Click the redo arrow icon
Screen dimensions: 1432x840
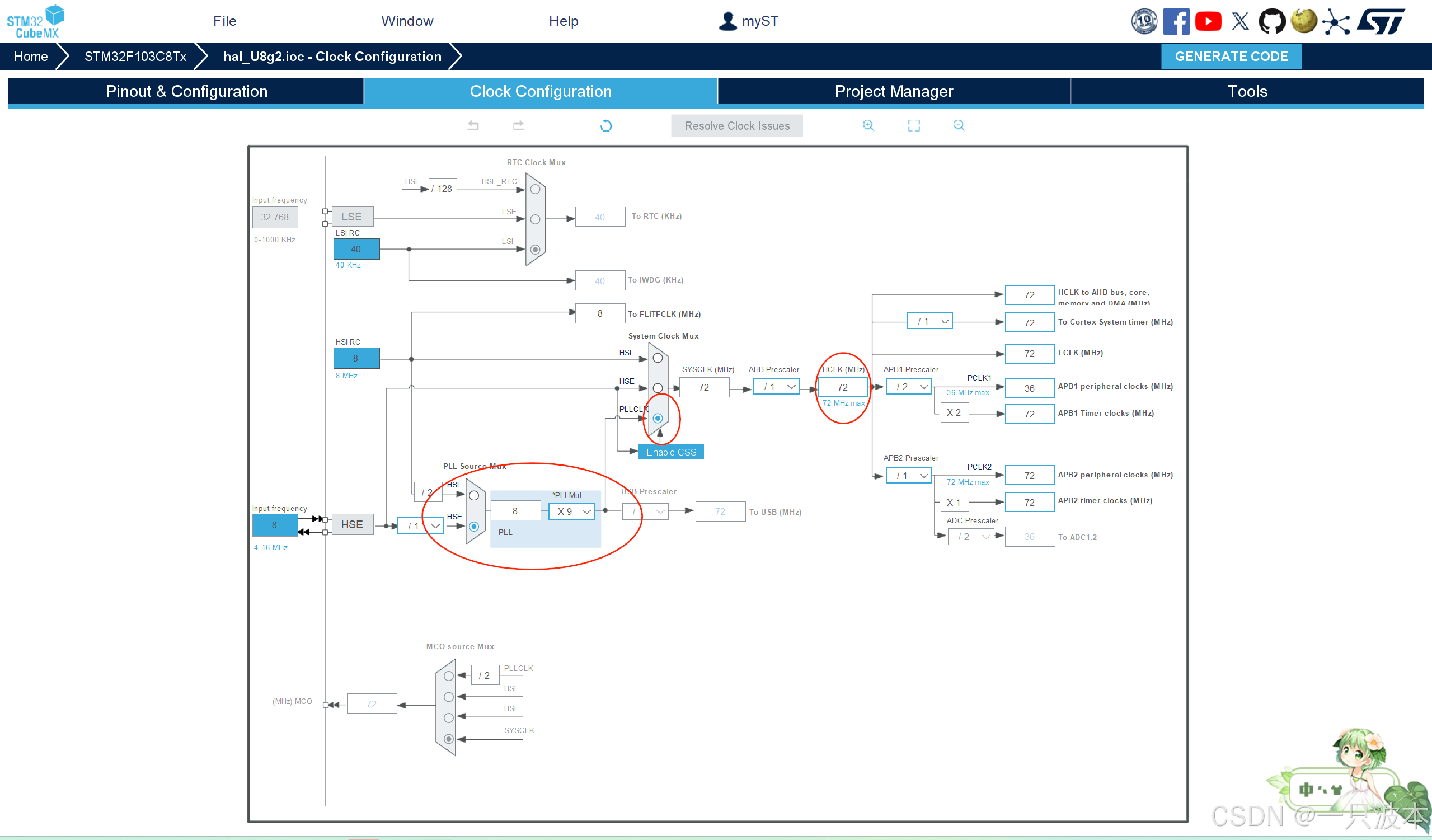[x=518, y=125]
